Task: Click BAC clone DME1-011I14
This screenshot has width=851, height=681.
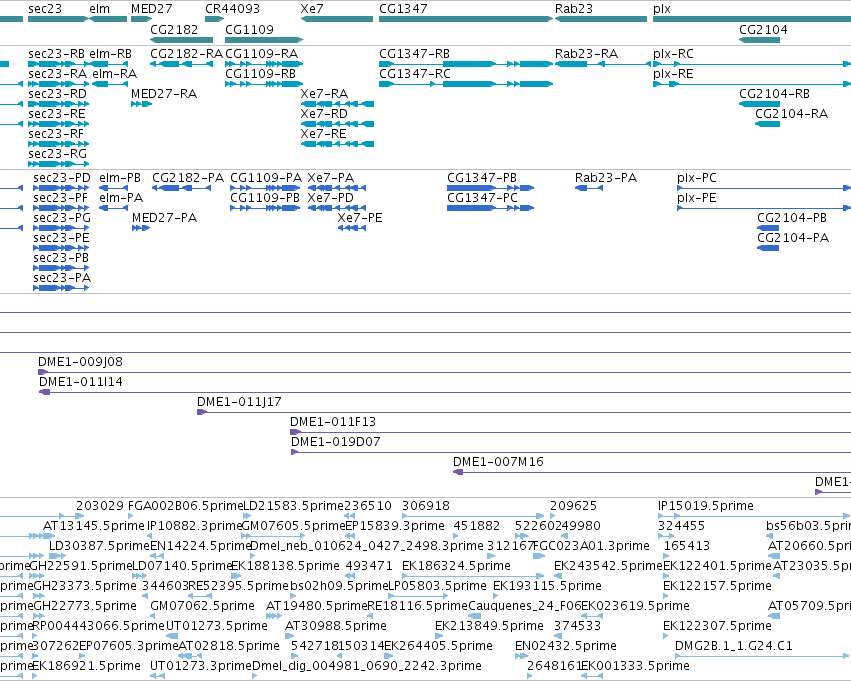Action: pos(81,382)
